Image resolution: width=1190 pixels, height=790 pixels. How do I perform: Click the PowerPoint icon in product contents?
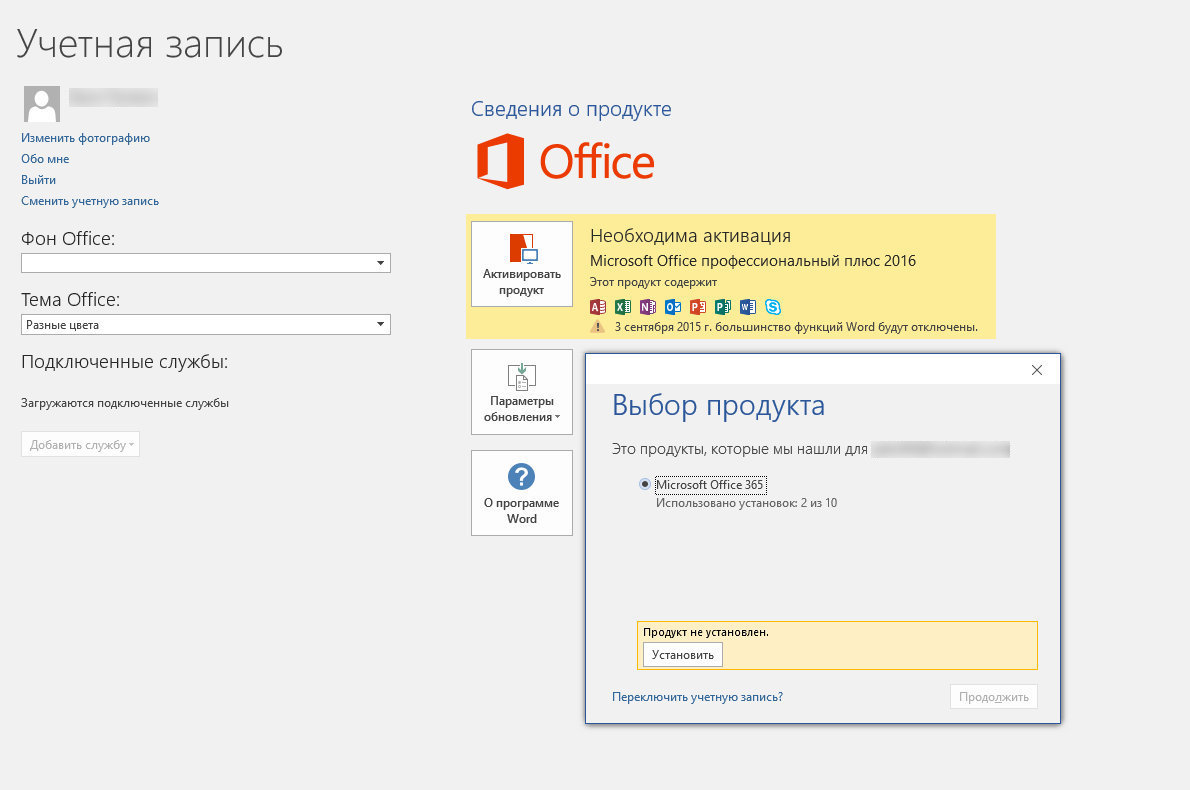(698, 307)
